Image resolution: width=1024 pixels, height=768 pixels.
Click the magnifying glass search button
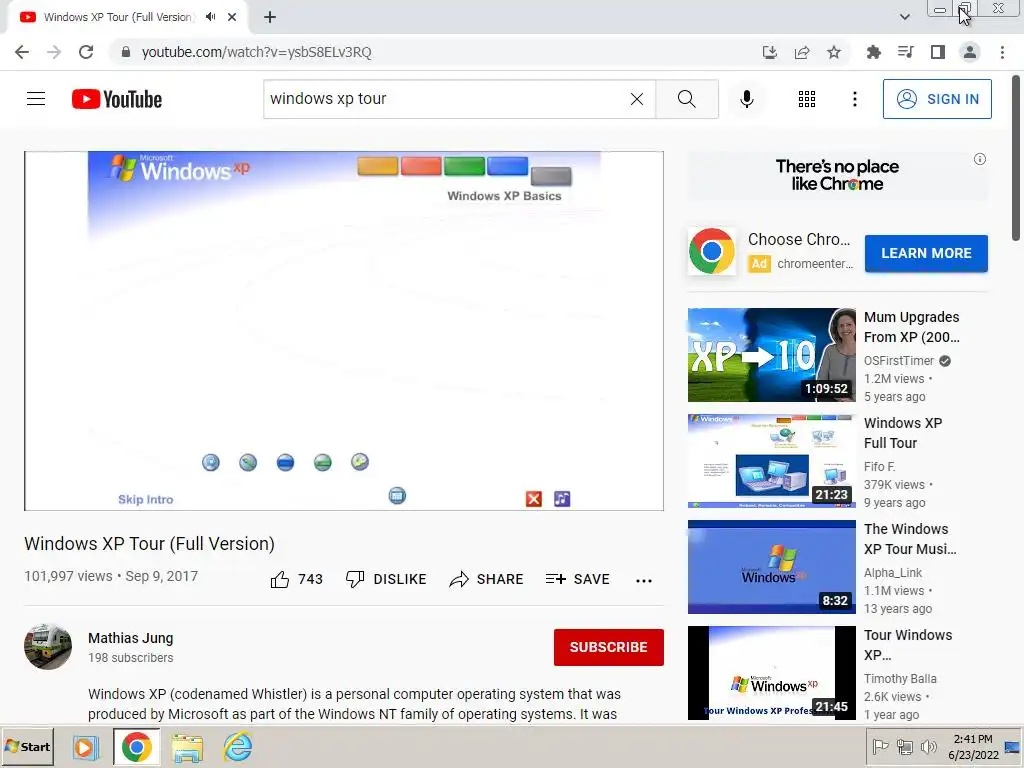pos(686,99)
